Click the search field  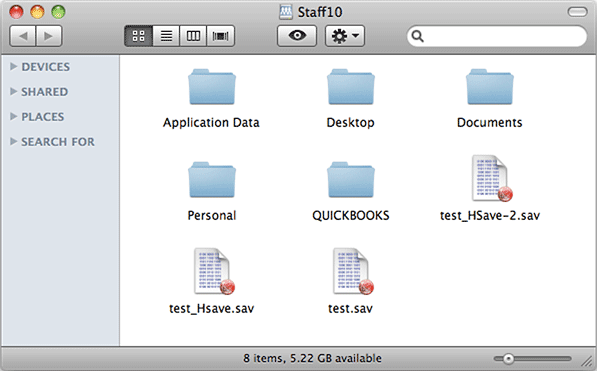(x=496, y=36)
